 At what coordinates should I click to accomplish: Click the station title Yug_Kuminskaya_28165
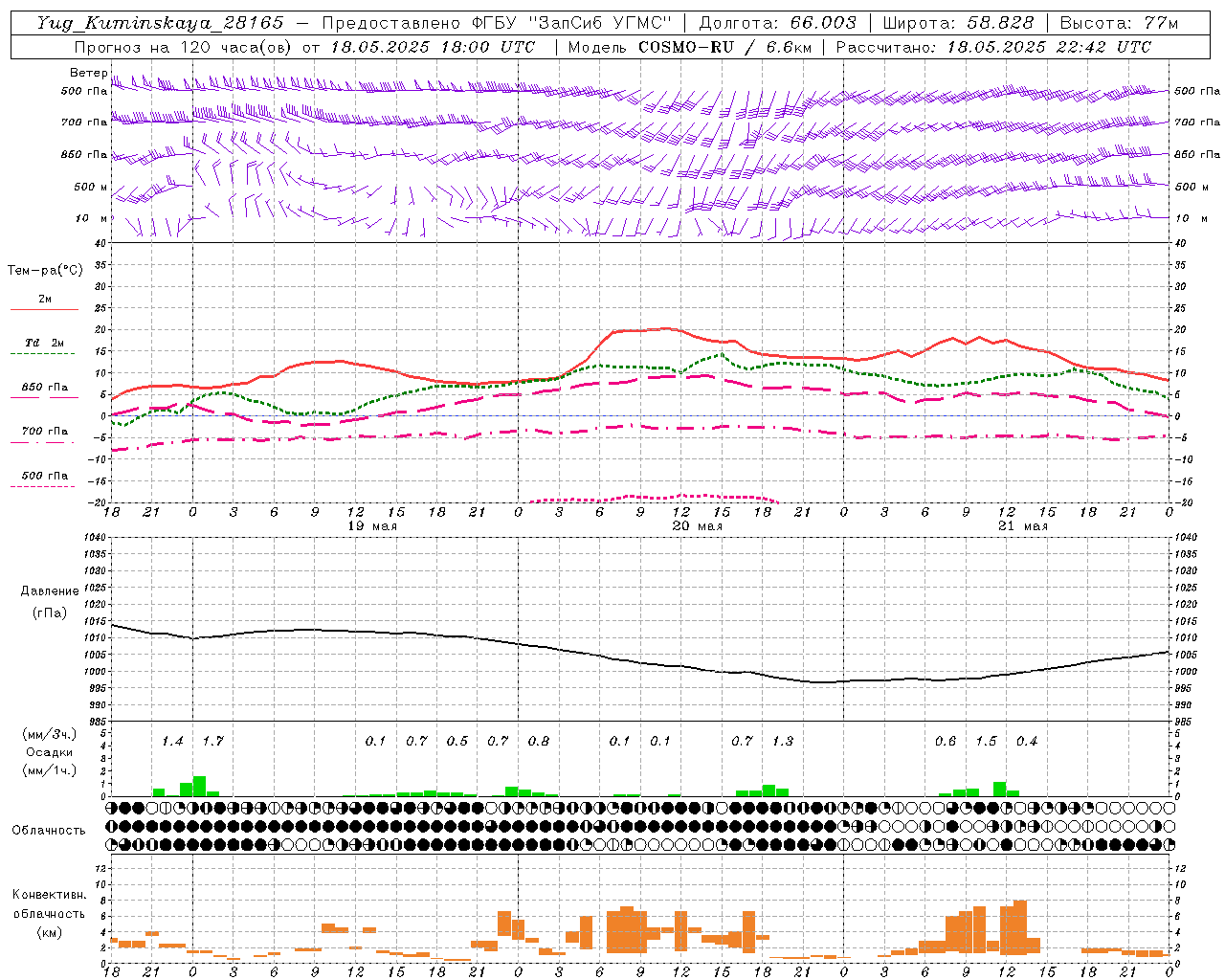coord(161,23)
